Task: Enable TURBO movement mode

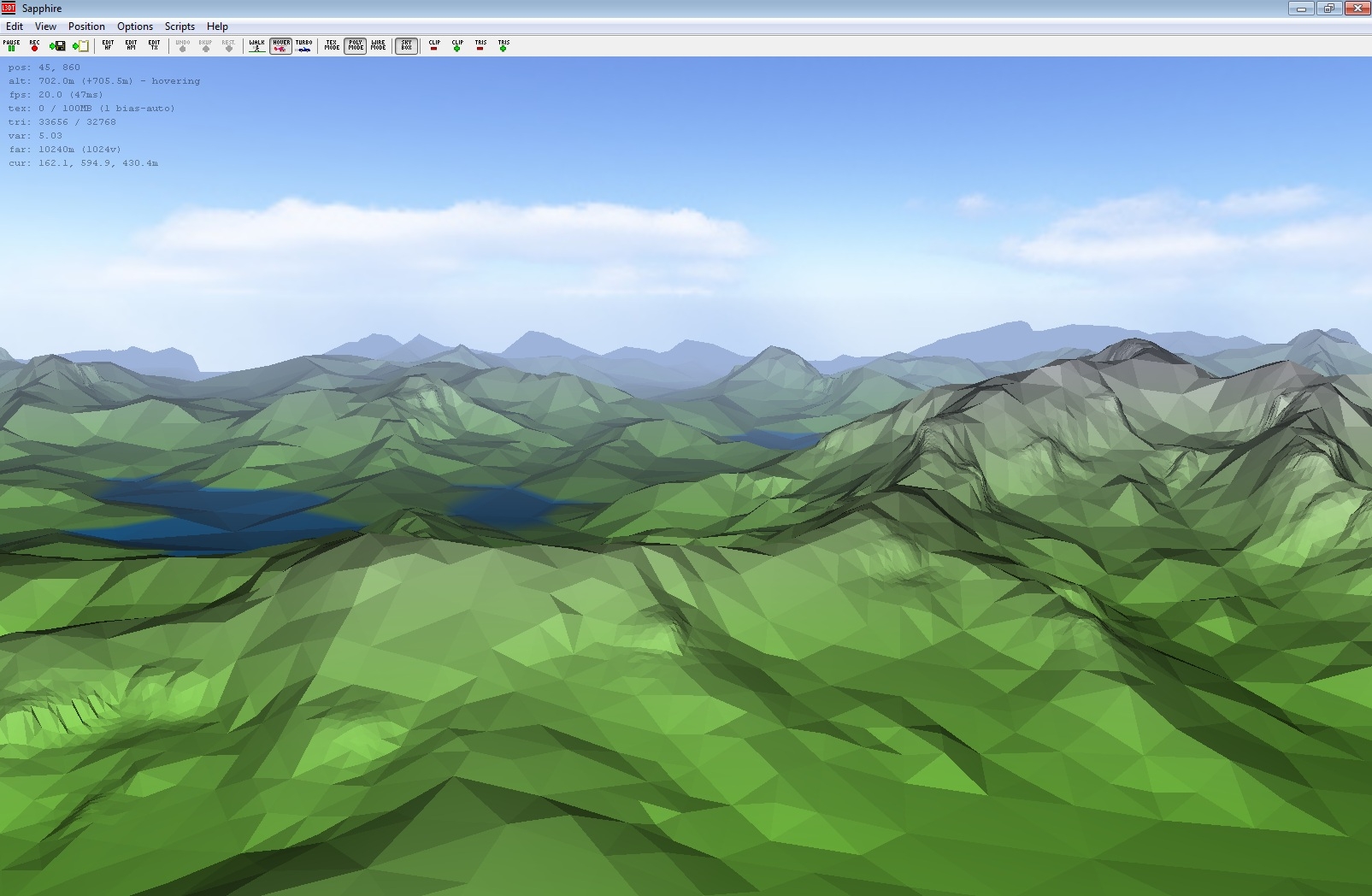Action: [303, 45]
